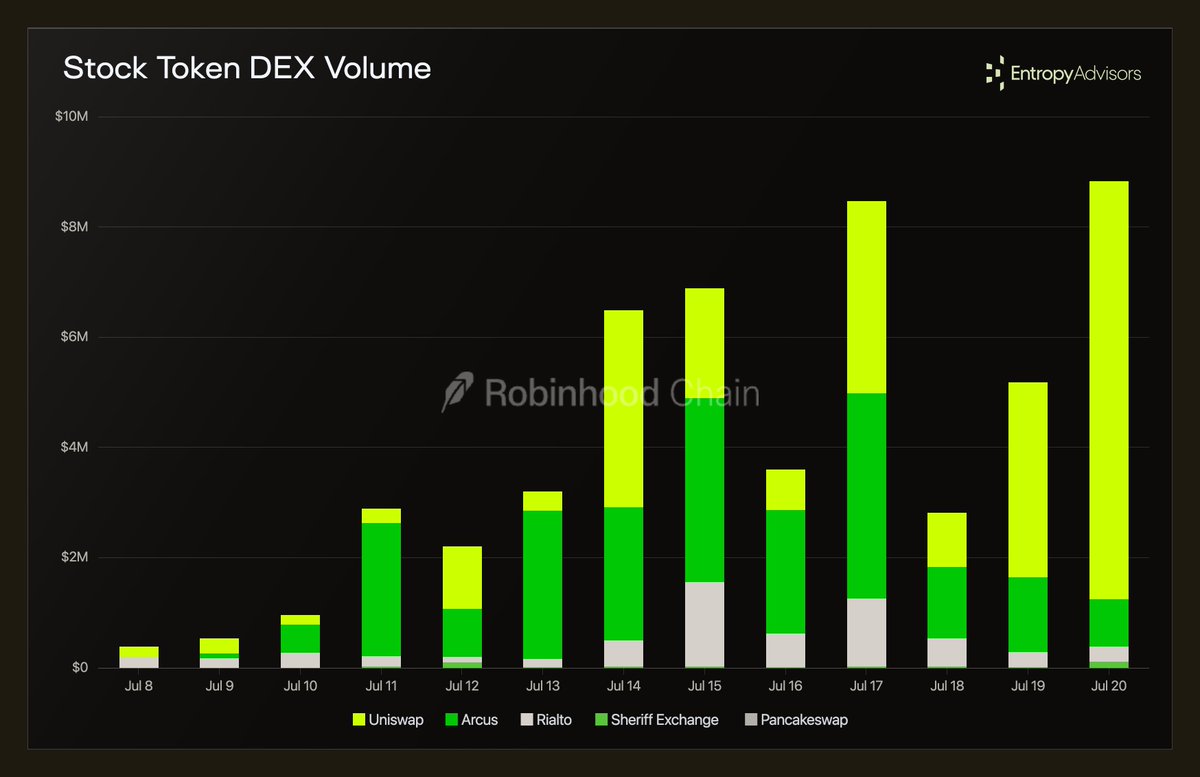Select the Uniswap segment of Jul 18 bar
1200x777 pixels.
(x=947, y=540)
